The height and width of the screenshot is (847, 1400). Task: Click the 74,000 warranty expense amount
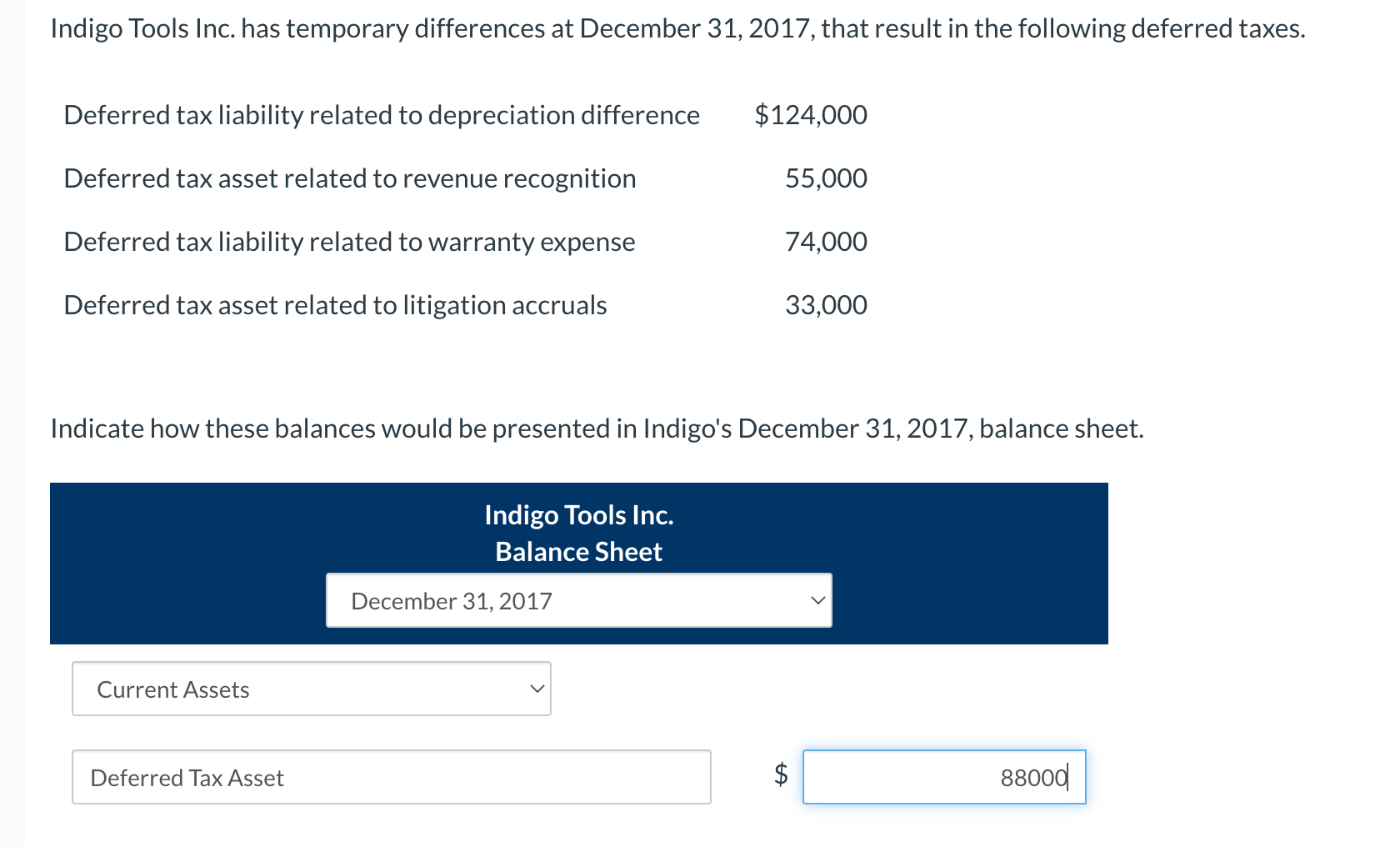(826, 242)
